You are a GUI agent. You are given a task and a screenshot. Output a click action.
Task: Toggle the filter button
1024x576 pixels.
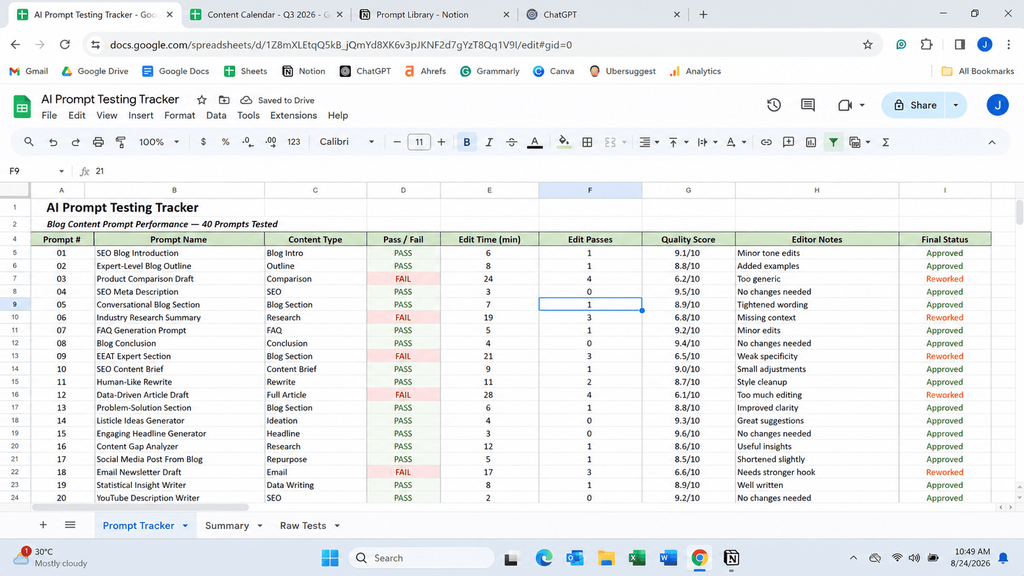[x=833, y=142]
